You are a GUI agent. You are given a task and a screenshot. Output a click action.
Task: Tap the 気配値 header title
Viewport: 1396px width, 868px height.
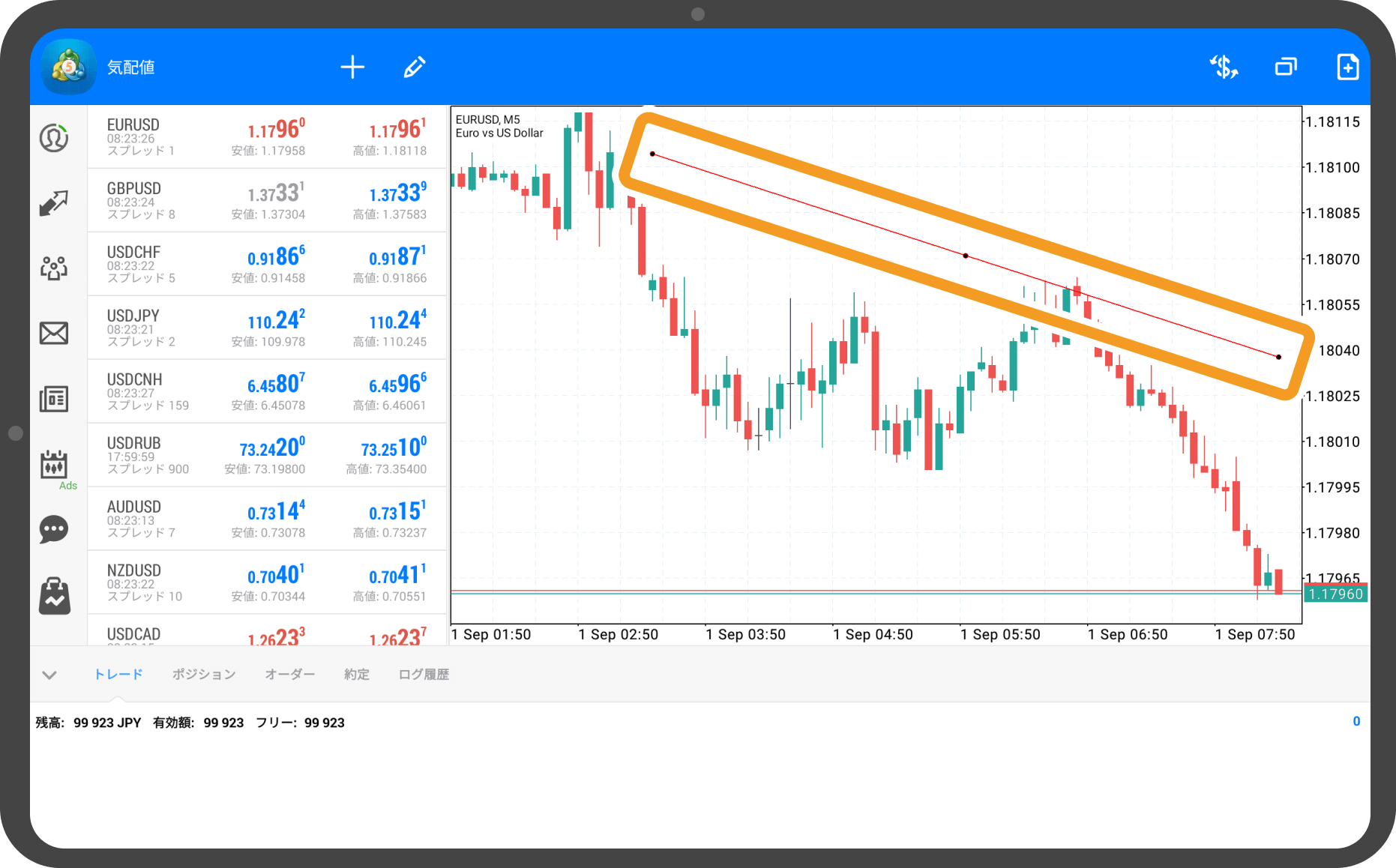coord(130,67)
